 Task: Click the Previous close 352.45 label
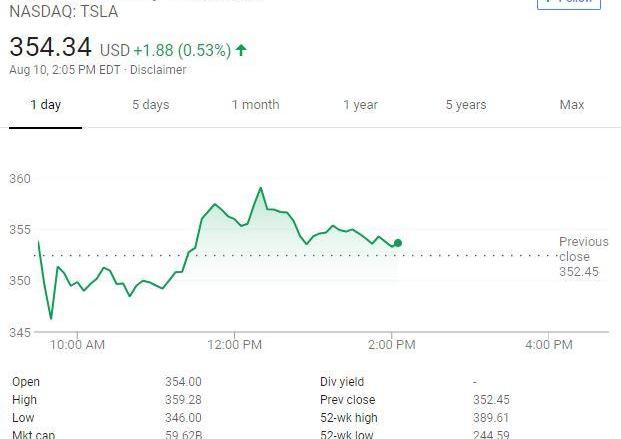pyautogui.click(x=583, y=256)
